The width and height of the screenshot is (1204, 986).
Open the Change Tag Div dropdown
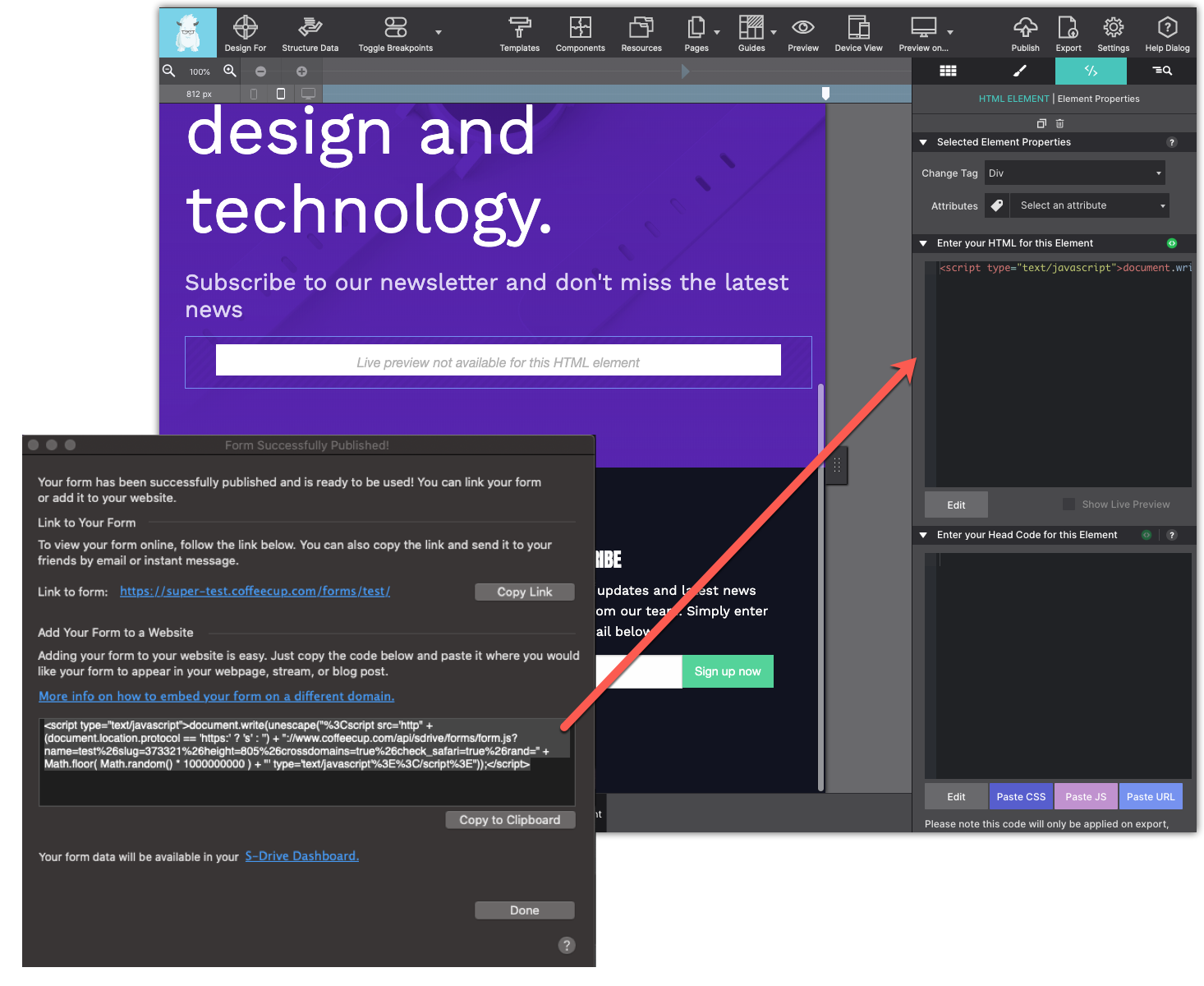pyautogui.click(x=1074, y=173)
